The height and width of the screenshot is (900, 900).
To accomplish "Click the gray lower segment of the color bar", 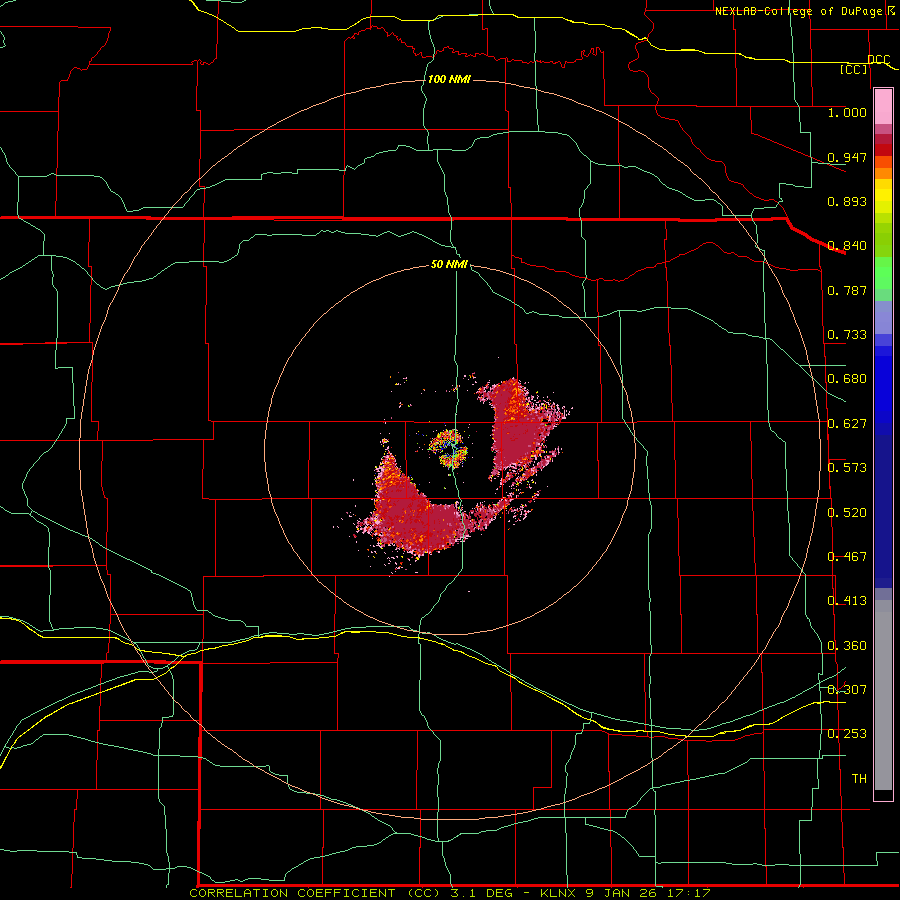I will click(883, 695).
